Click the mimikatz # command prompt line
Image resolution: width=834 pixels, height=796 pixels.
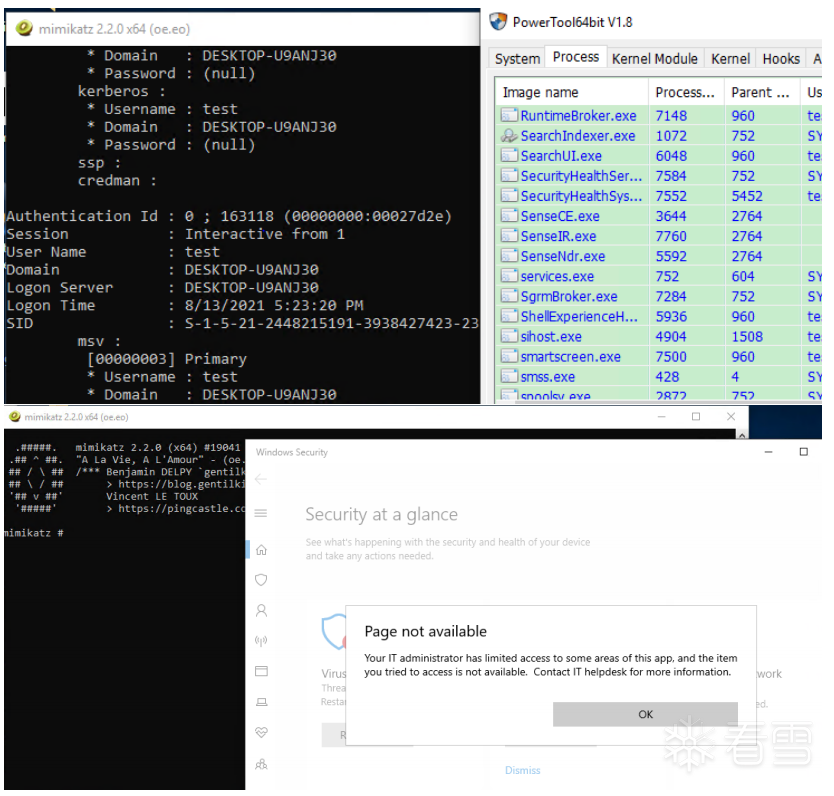(x=34, y=533)
